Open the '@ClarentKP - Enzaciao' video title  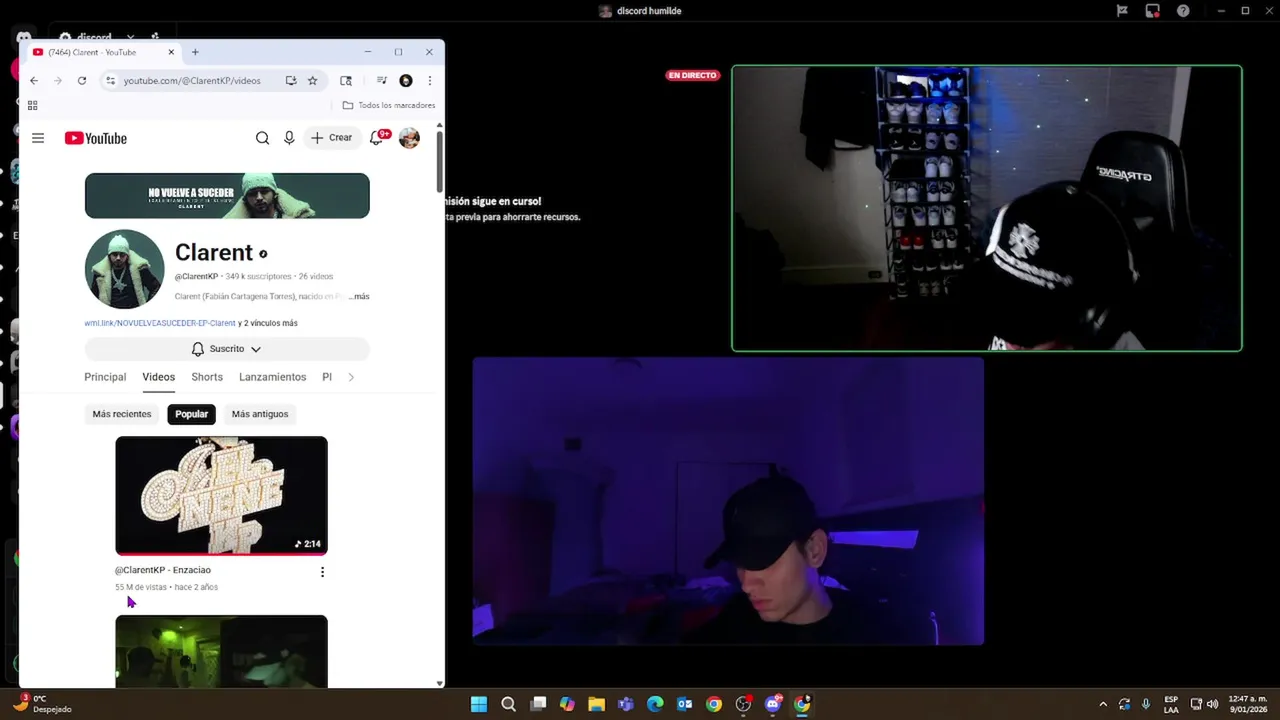[163, 570]
